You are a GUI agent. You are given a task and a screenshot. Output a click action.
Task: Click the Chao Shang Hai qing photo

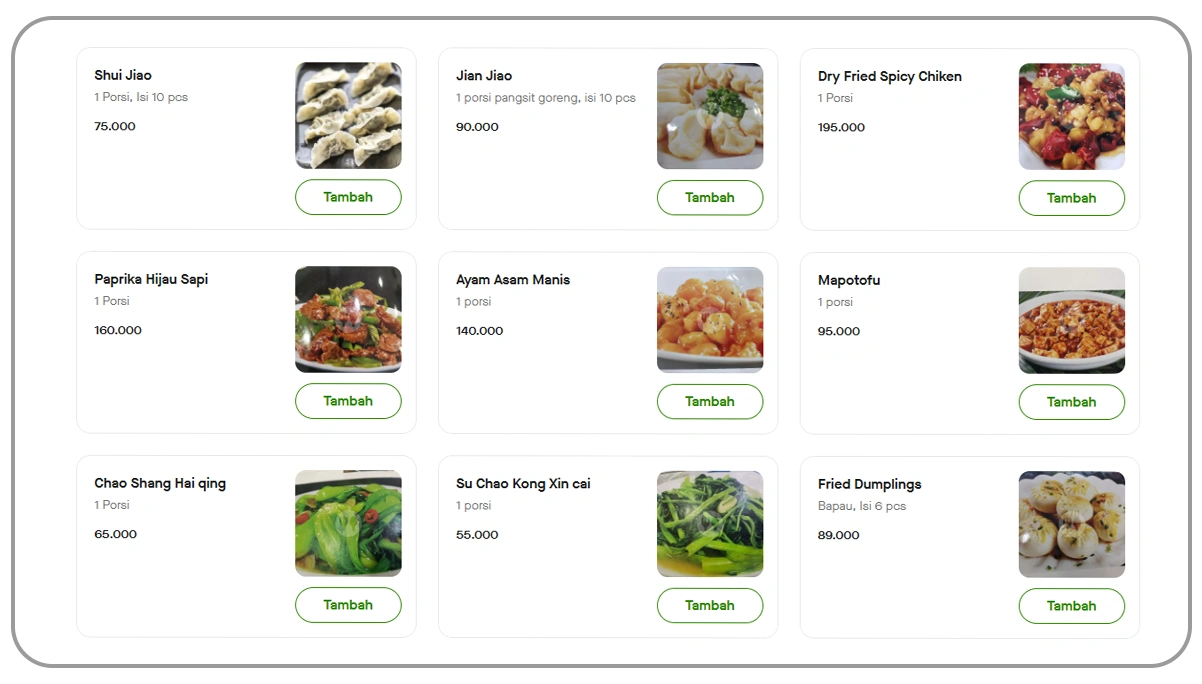click(348, 523)
